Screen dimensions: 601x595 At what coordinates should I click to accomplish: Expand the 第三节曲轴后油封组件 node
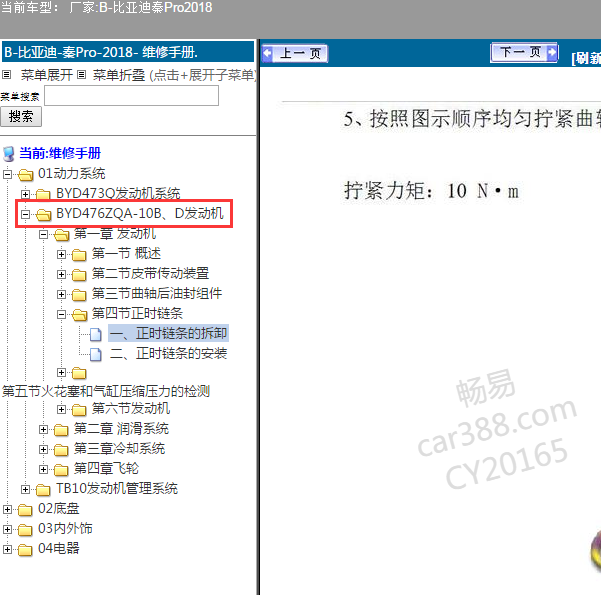61,294
